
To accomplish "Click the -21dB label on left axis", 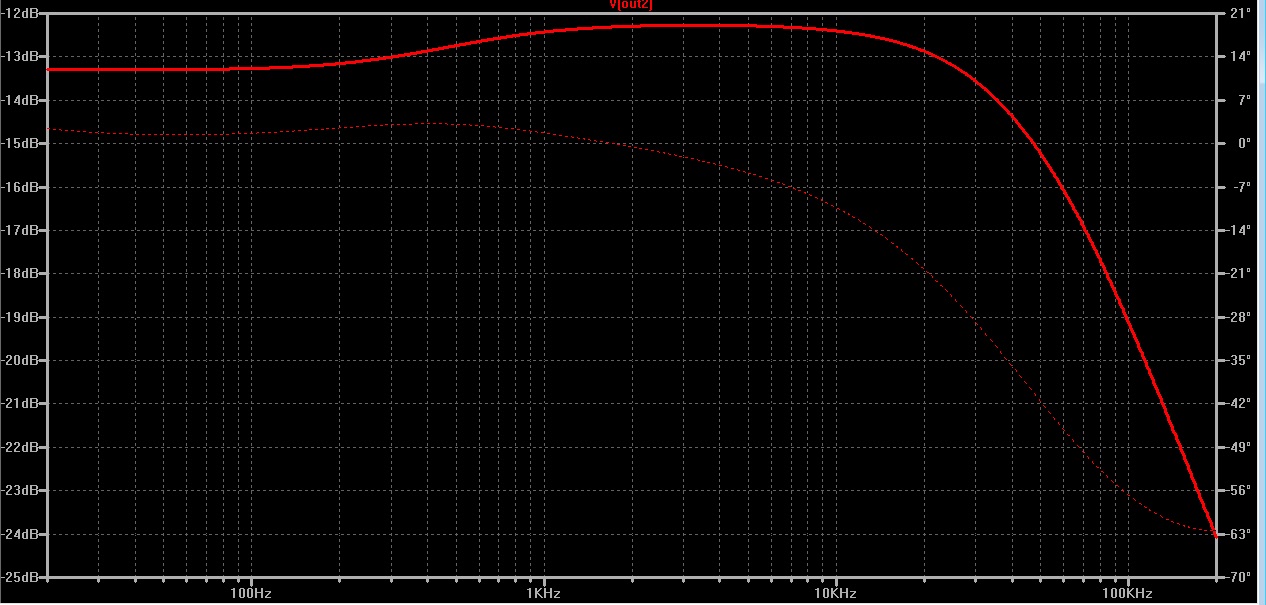I will 20,403.
